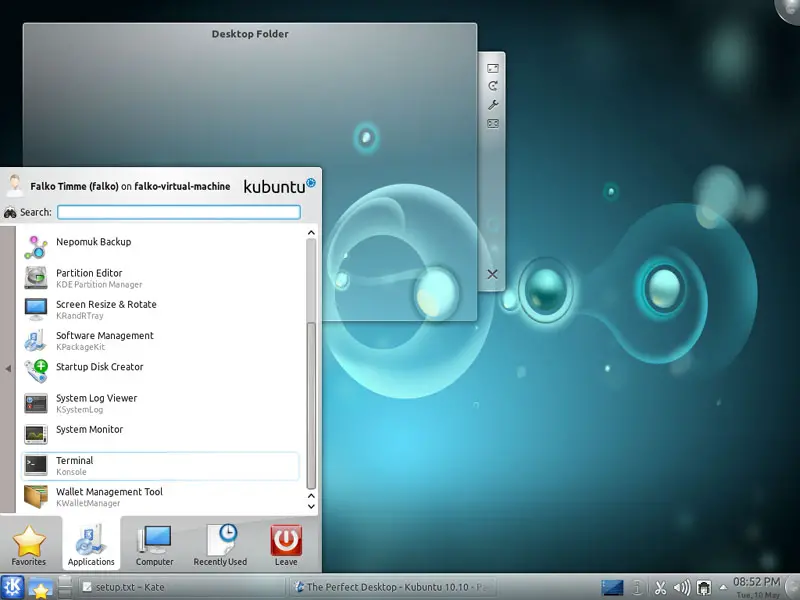Switch to the Applications tab

pos(91,545)
